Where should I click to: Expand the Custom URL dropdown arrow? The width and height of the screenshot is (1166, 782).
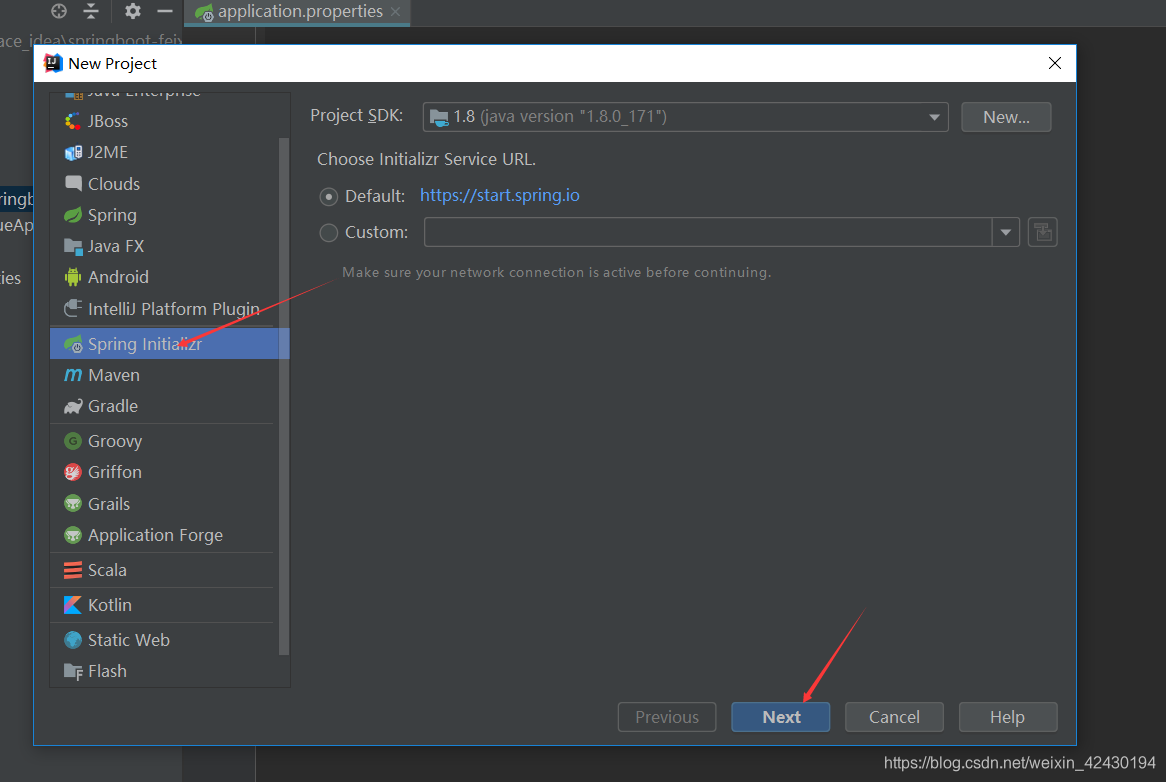pos(1005,232)
